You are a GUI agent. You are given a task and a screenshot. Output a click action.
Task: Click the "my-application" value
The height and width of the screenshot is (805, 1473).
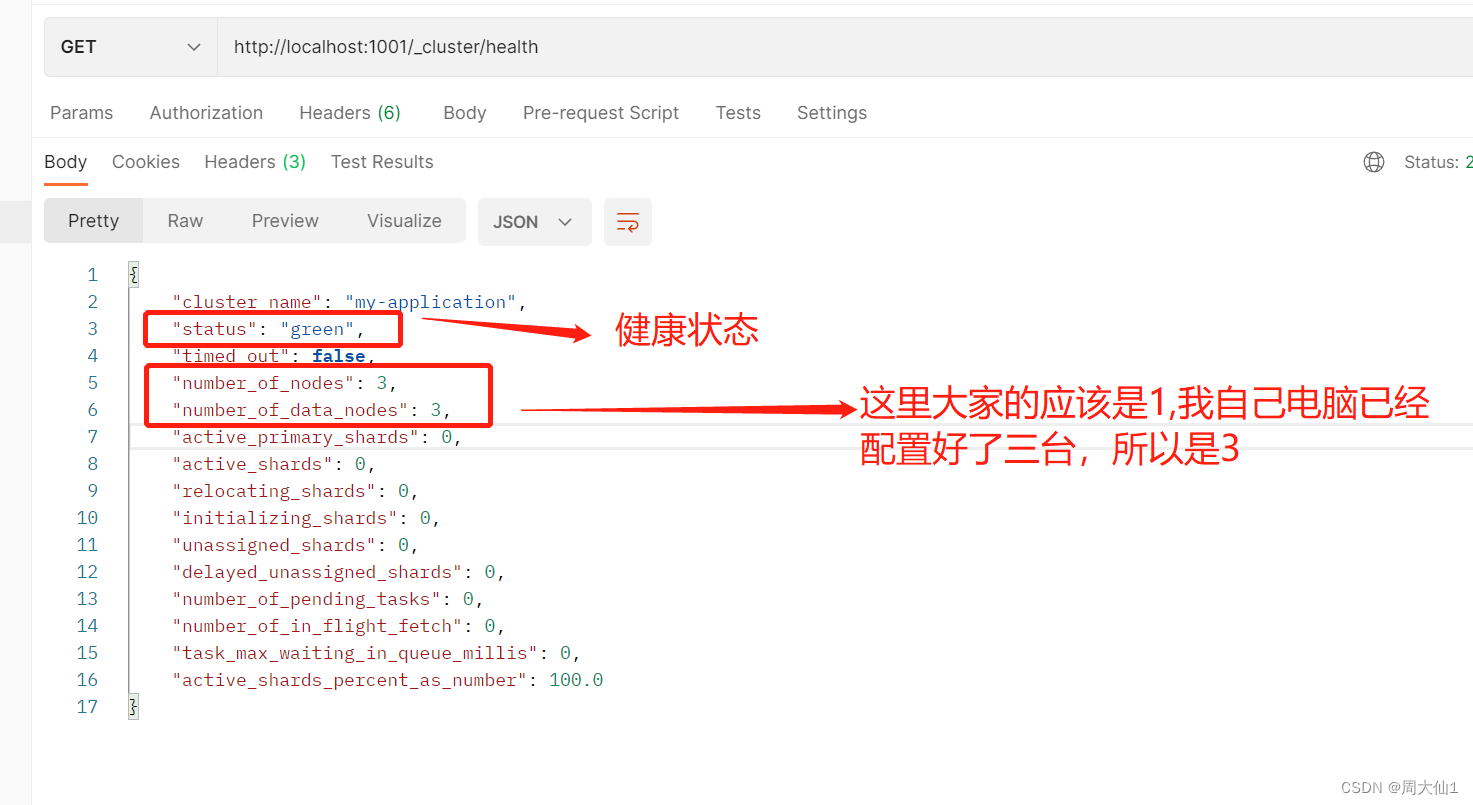click(430, 302)
